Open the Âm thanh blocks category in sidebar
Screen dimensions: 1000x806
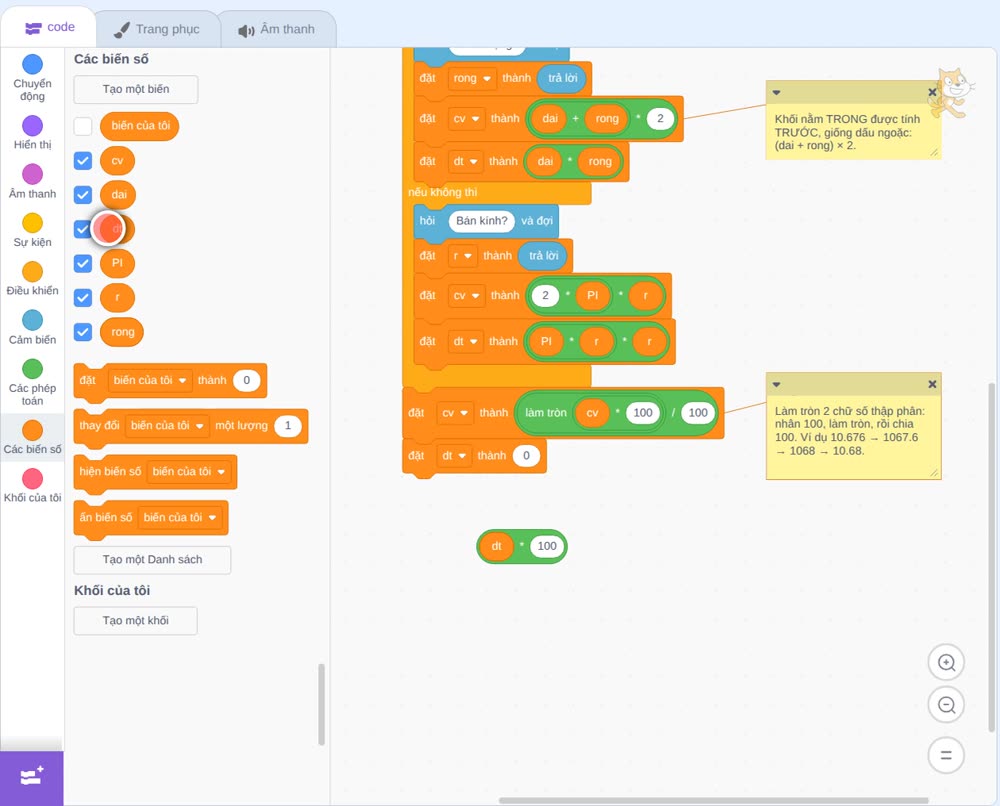32,181
